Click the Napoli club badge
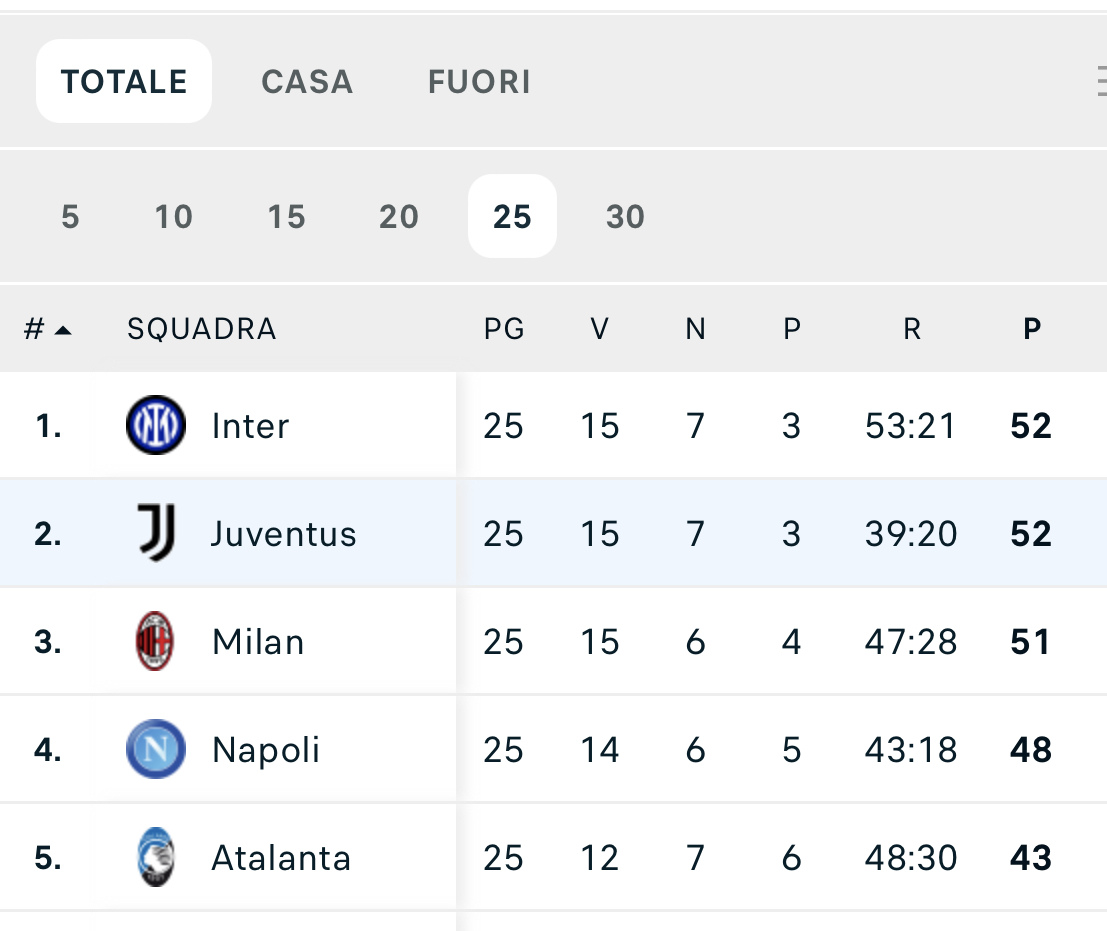Viewport: 1107px width, 931px height. pyautogui.click(x=156, y=749)
